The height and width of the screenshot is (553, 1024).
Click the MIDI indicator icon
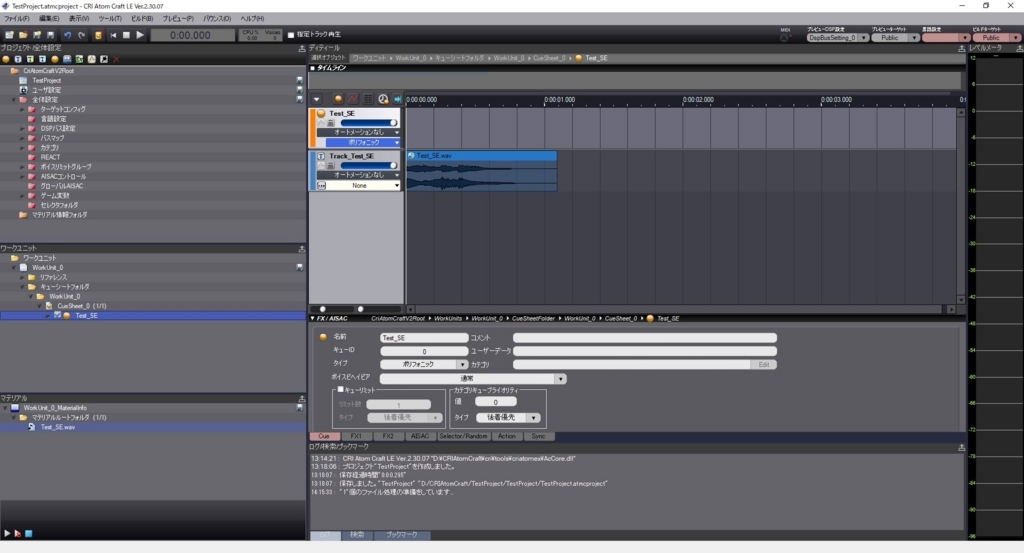tap(784, 38)
